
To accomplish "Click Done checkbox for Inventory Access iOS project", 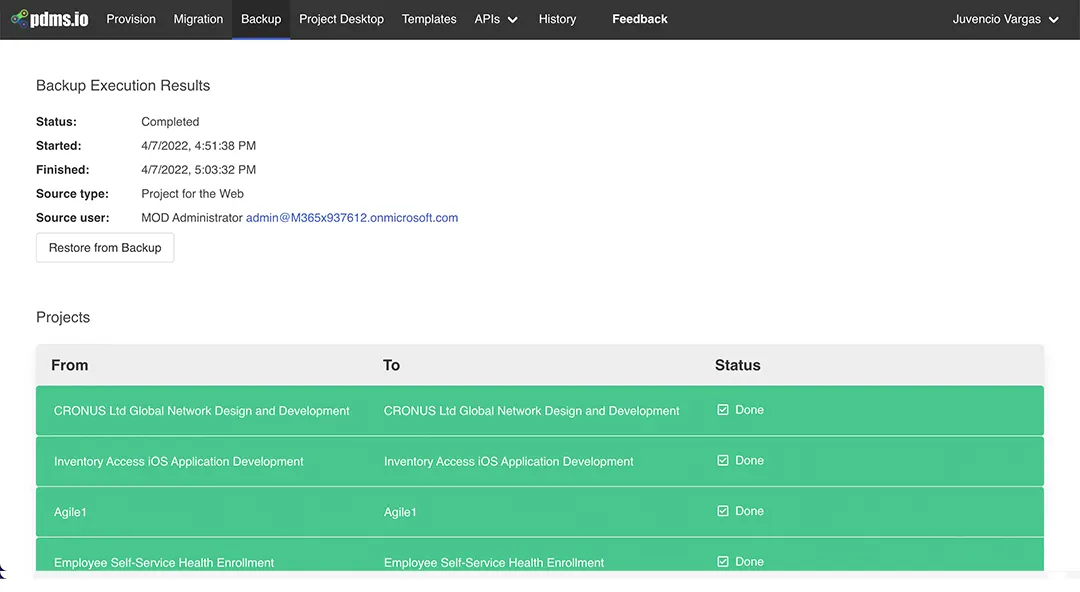I will (722, 460).
